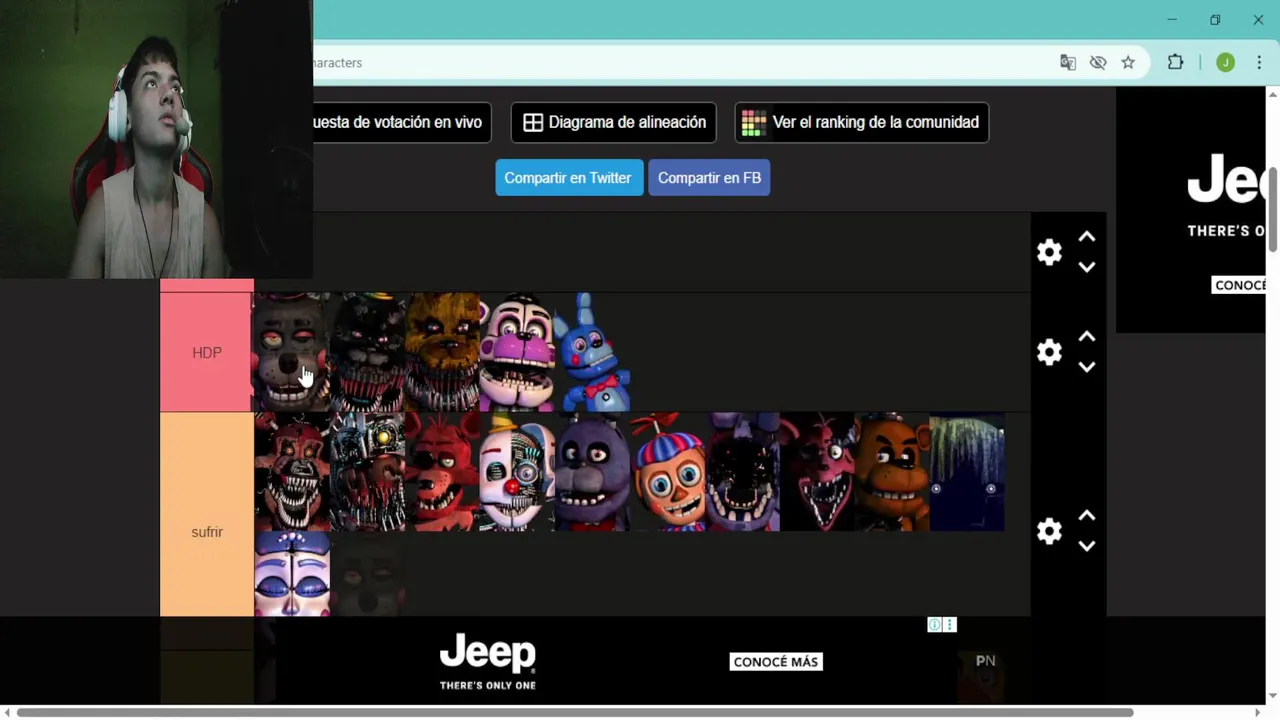
Task: Select red Foxy thumbnail in sufrir tier
Action: point(442,472)
